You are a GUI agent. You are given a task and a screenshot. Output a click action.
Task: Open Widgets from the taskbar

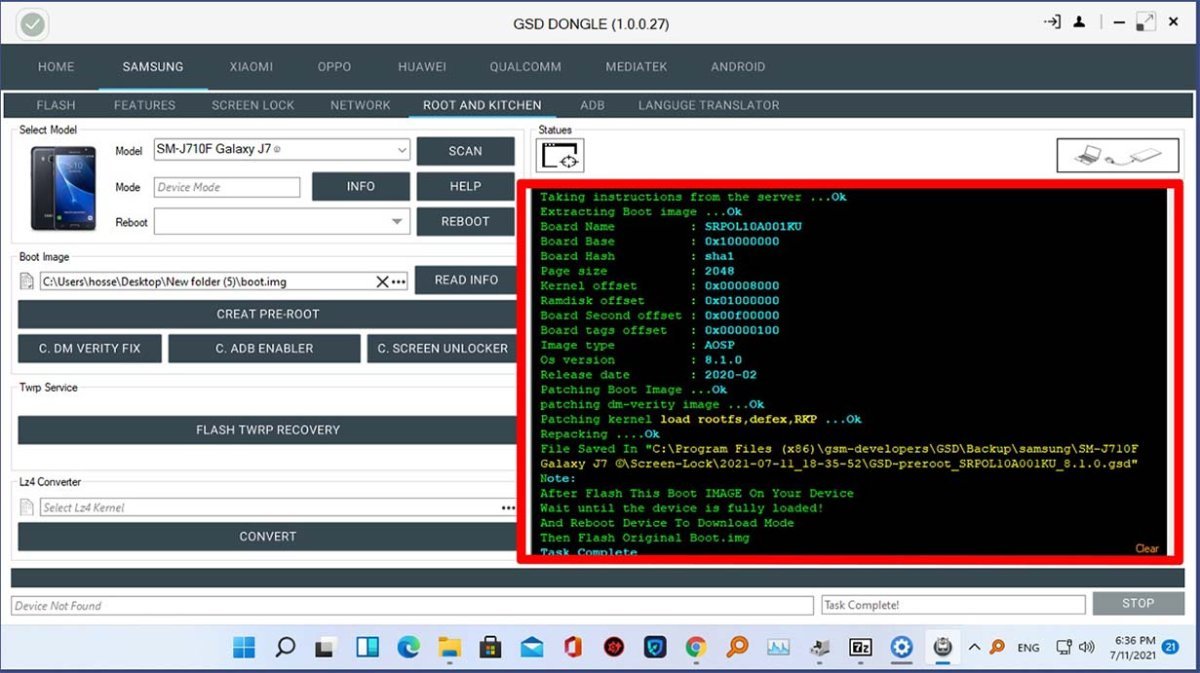[367, 647]
